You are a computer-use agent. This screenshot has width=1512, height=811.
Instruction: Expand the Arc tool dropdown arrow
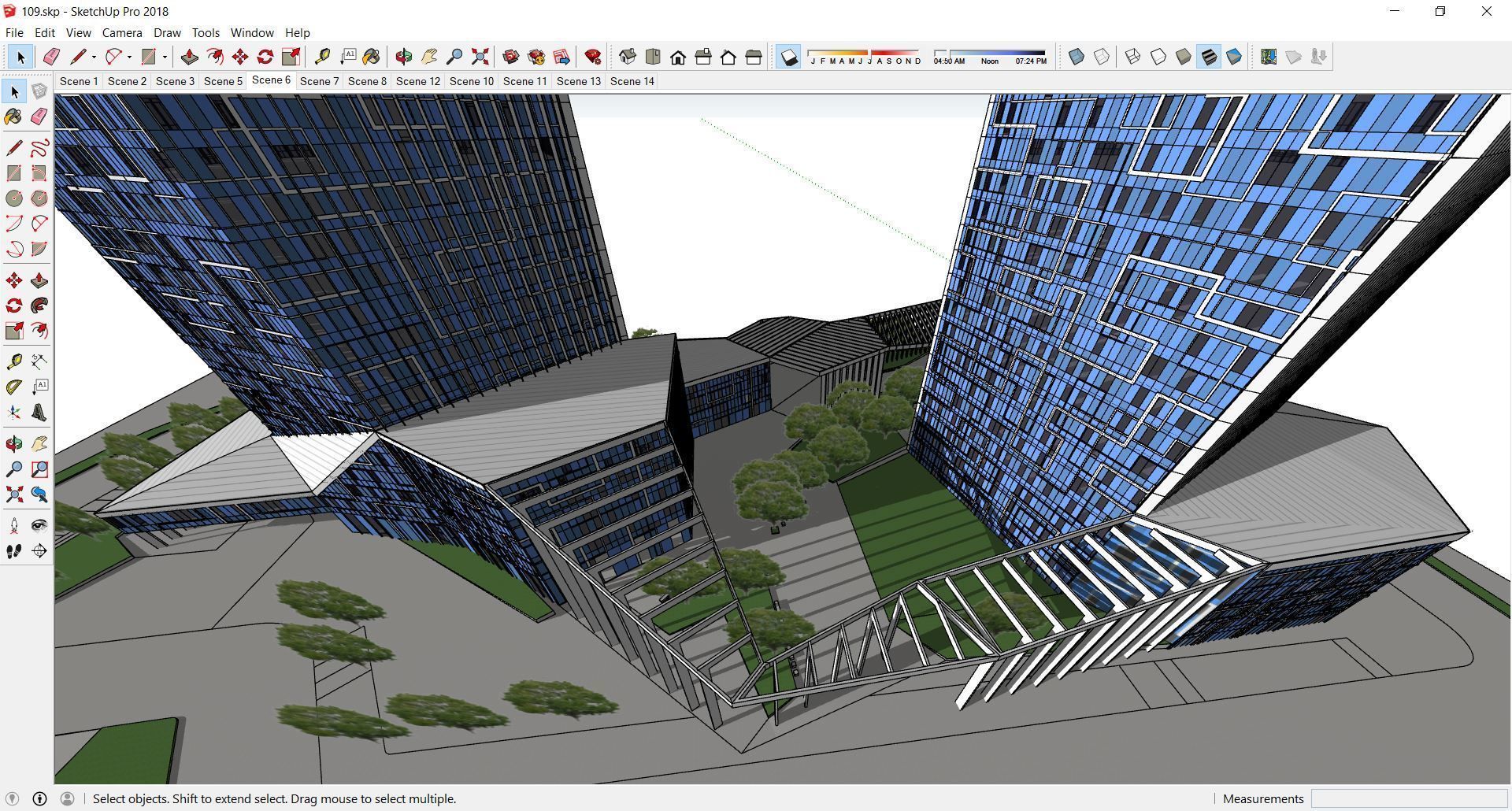129,57
